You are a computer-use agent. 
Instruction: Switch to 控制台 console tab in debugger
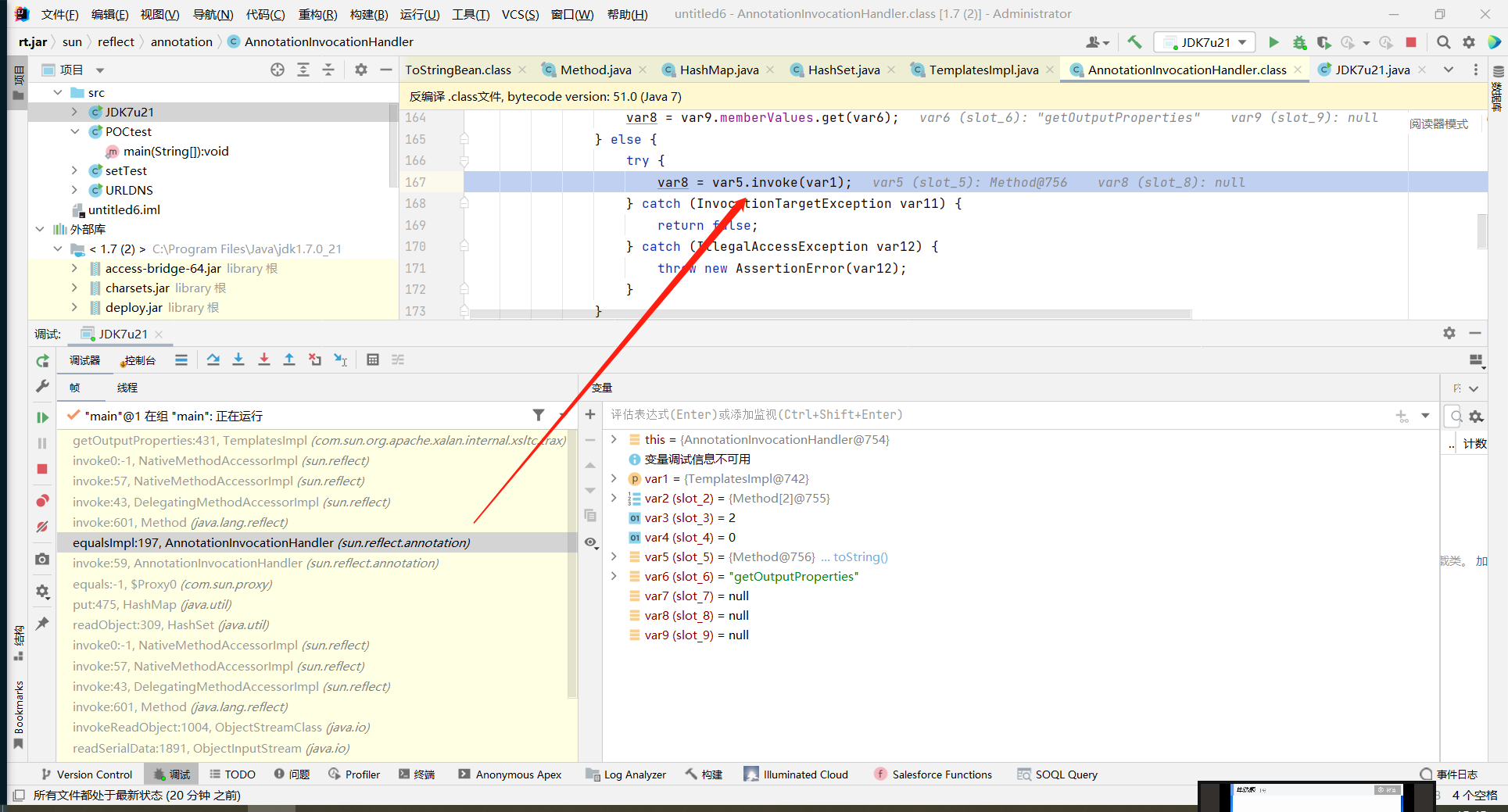point(138,360)
